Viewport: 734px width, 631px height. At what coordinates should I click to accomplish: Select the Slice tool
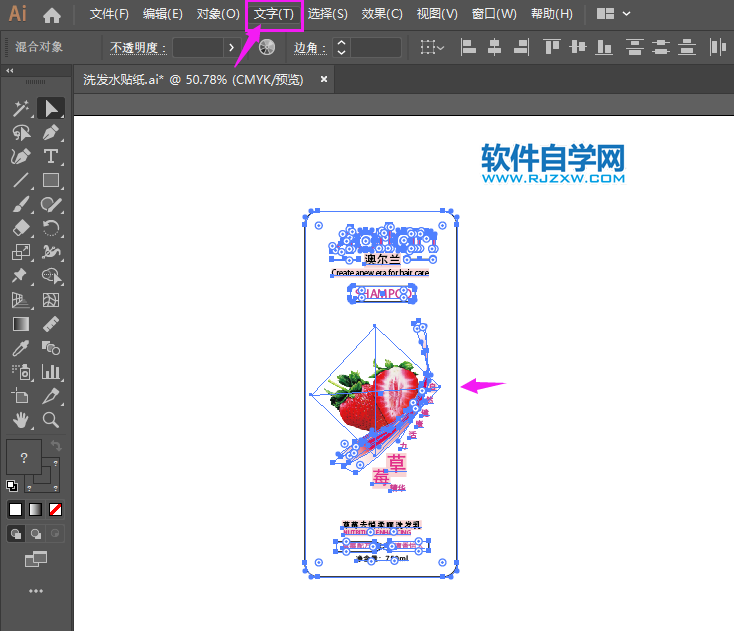[51, 396]
